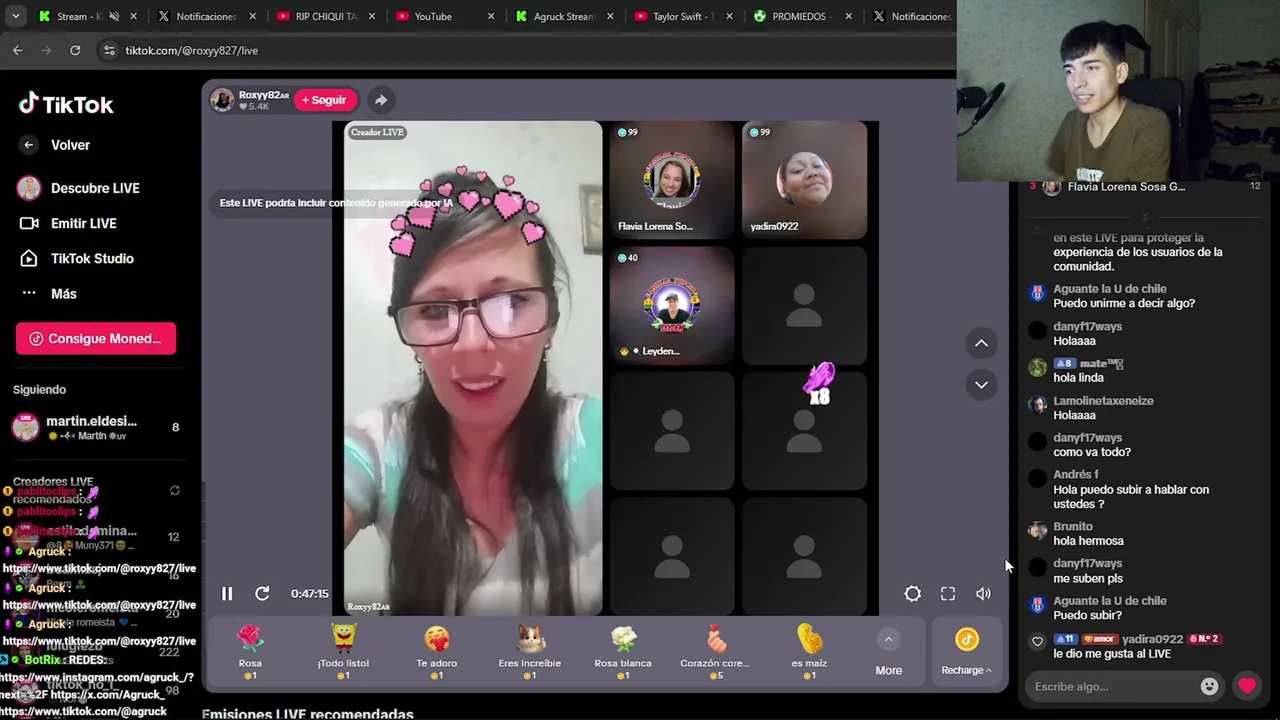Send the Corazón coreano gift
The width and height of the screenshot is (1280, 720).
click(x=715, y=651)
